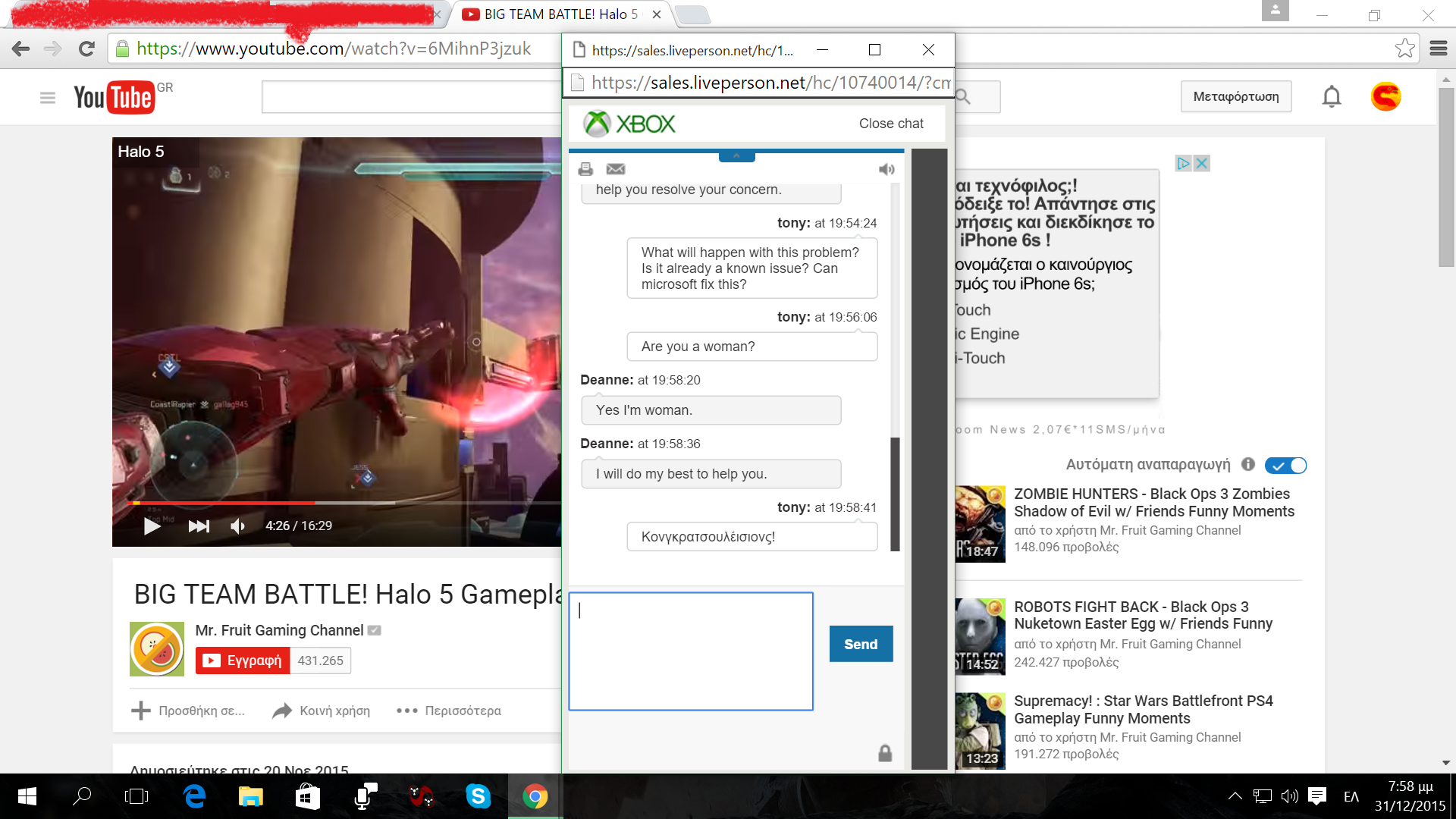Viewport: 1456px width, 819px height.
Task: Close the BIG TEAM BATTLE tab
Action: 657,14
